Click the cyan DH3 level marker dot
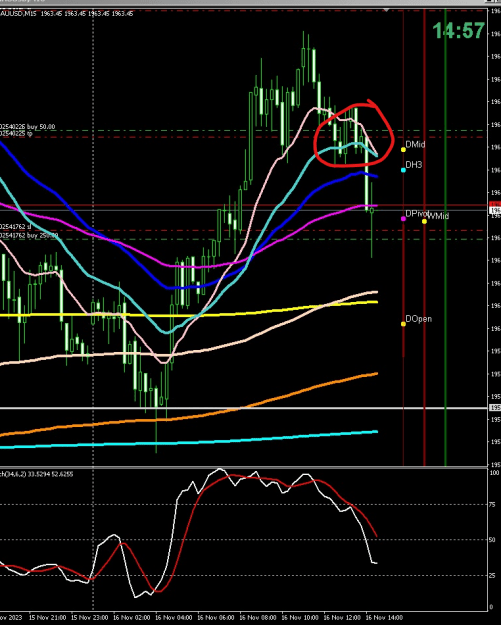 pos(403,170)
